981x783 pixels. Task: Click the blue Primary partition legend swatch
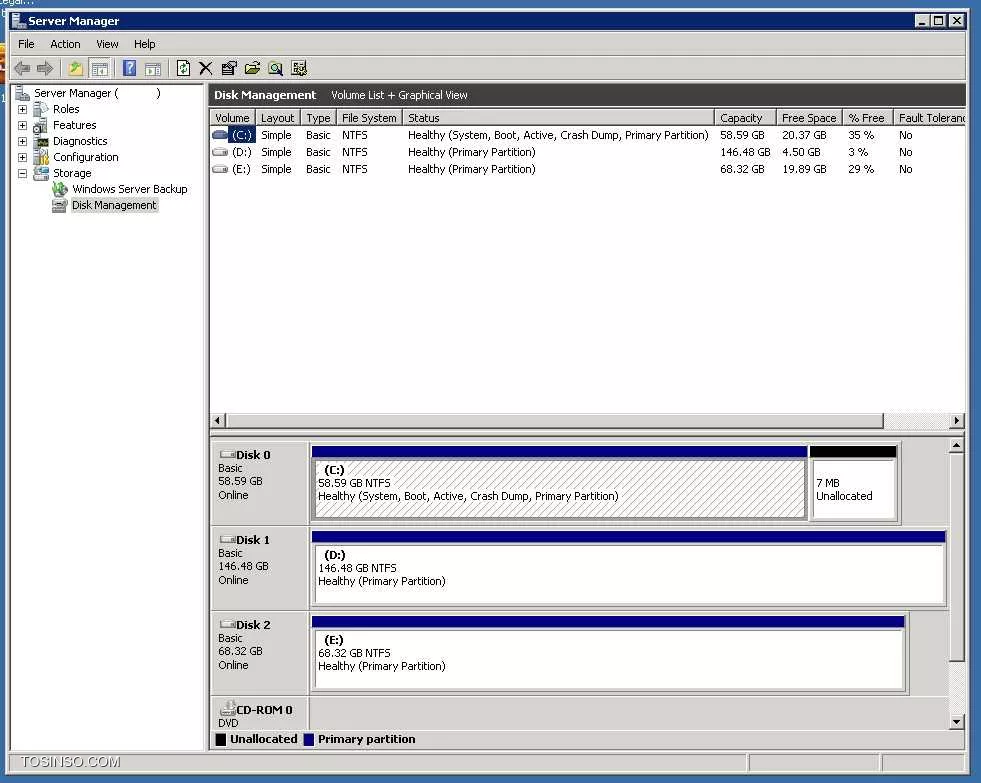click(308, 739)
